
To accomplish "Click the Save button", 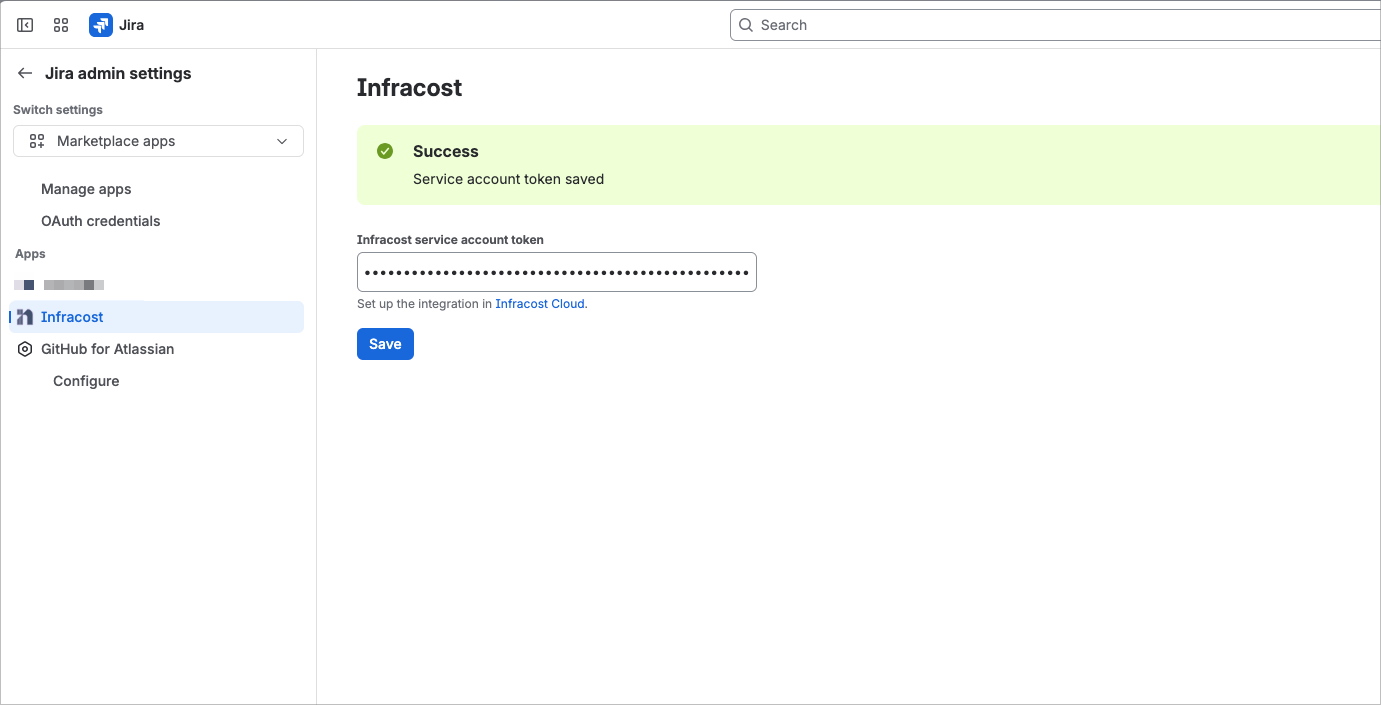I will pos(385,344).
